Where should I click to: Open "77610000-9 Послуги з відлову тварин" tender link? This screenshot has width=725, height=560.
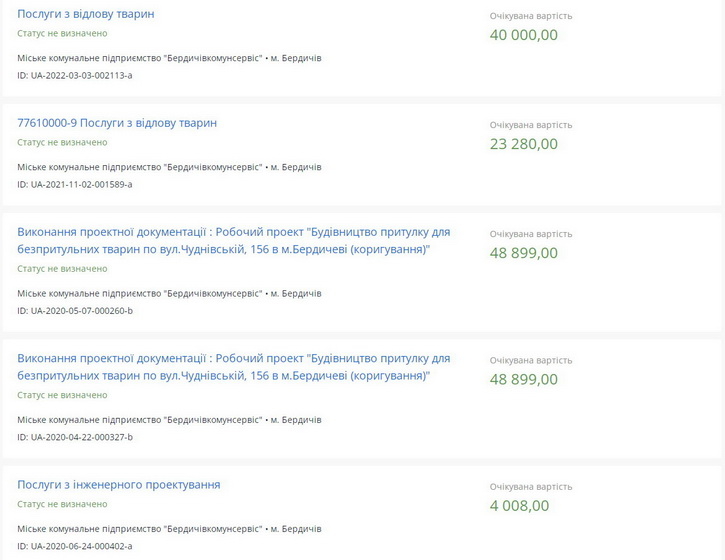[x=117, y=123]
